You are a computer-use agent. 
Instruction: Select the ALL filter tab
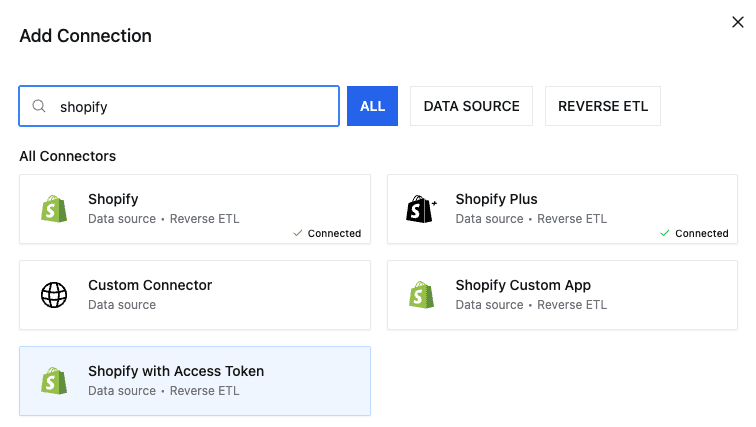(x=372, y=106)
